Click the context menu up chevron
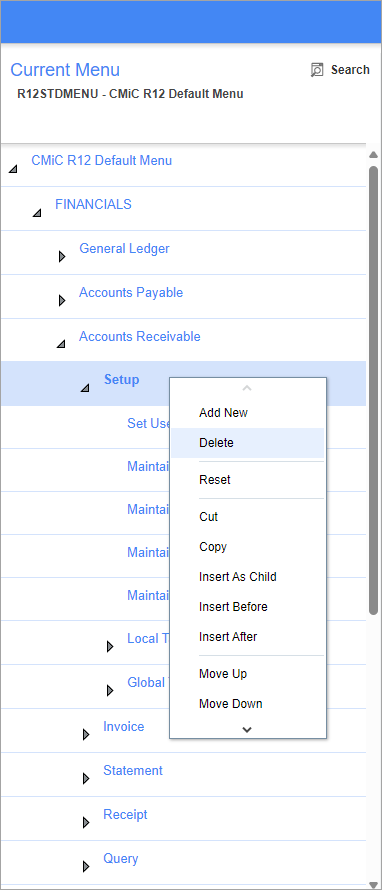 pos(247,388)
